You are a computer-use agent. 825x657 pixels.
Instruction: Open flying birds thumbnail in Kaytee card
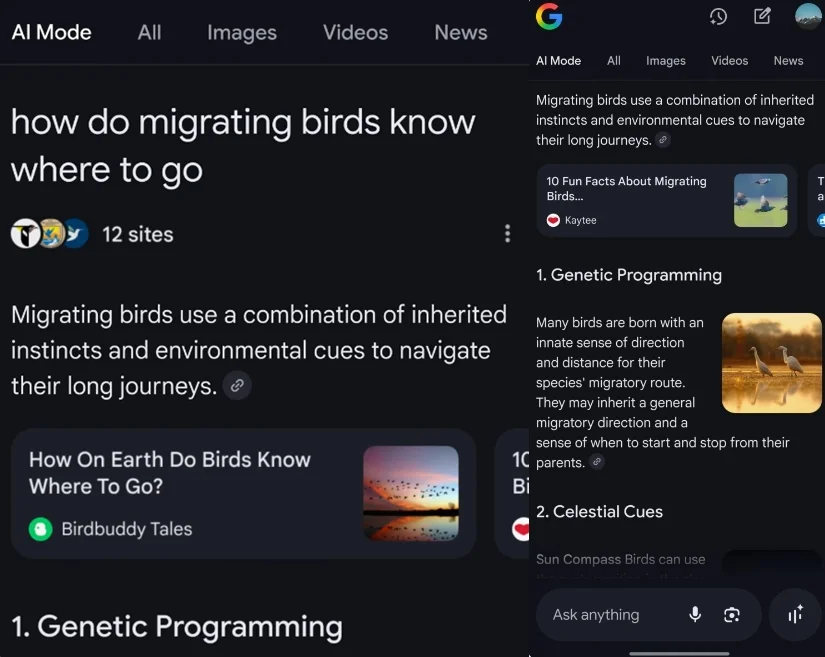click(x=760, y=200)
